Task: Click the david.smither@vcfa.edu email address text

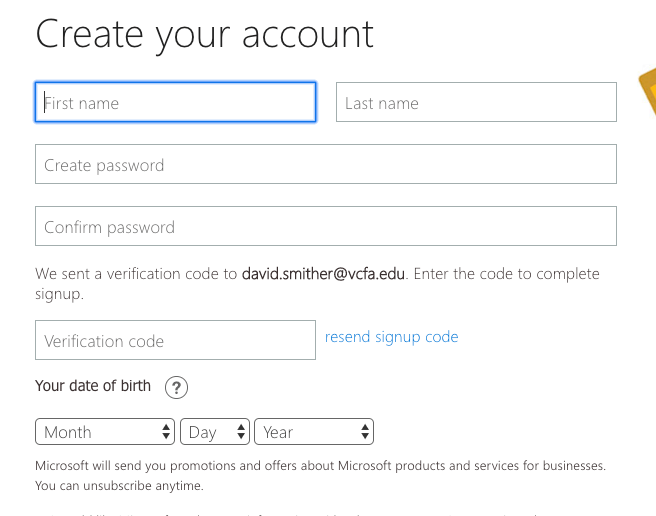Action: [324, 274]
